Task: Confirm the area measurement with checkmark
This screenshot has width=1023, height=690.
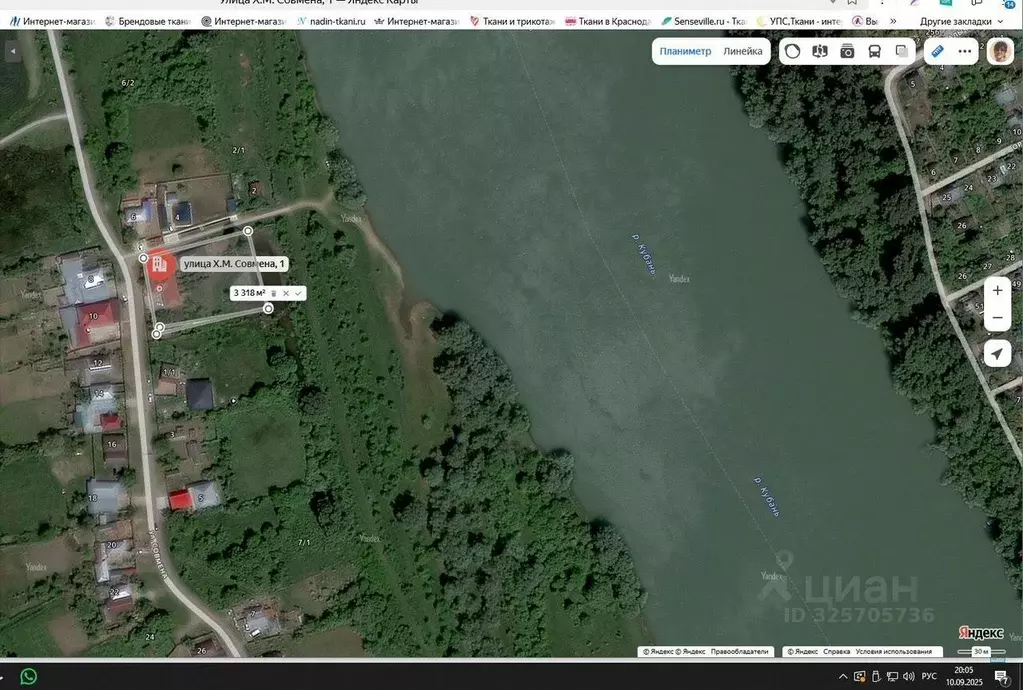Action: tap(298, 293)
